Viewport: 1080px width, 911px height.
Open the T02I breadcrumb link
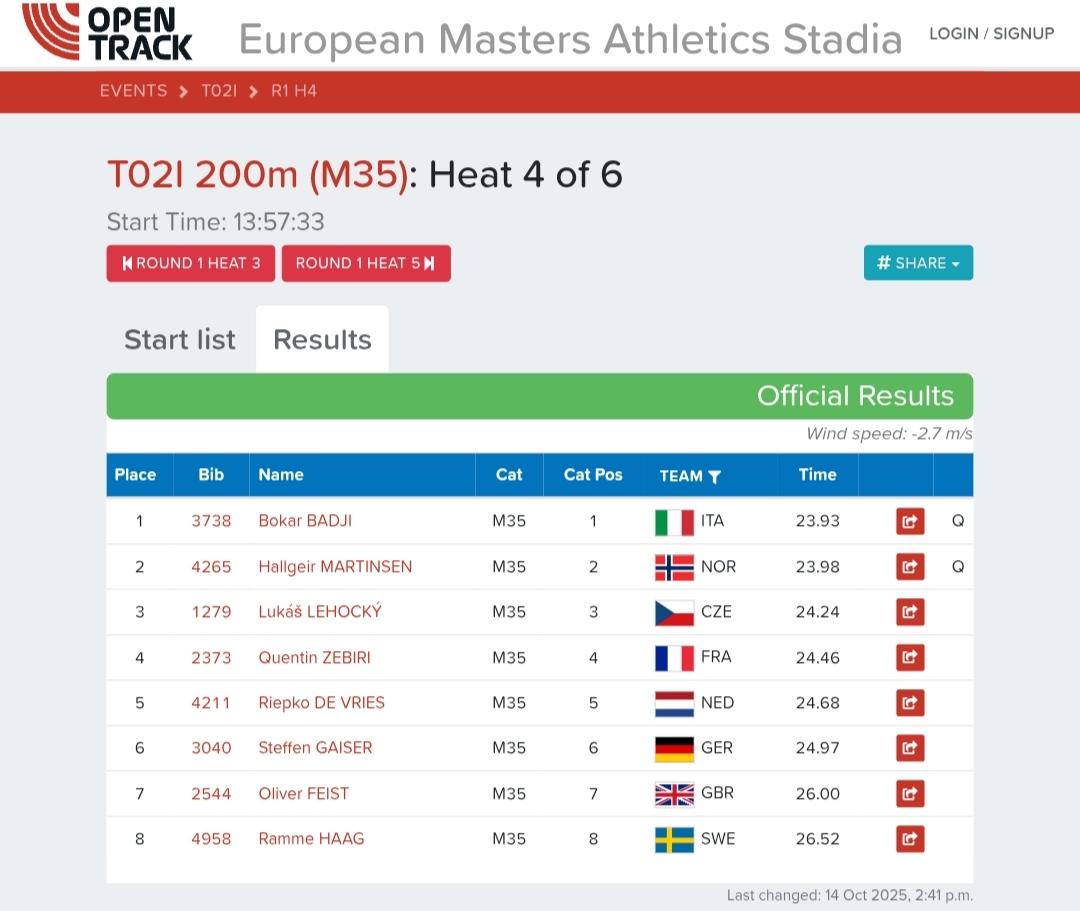[x=219, y=91]
